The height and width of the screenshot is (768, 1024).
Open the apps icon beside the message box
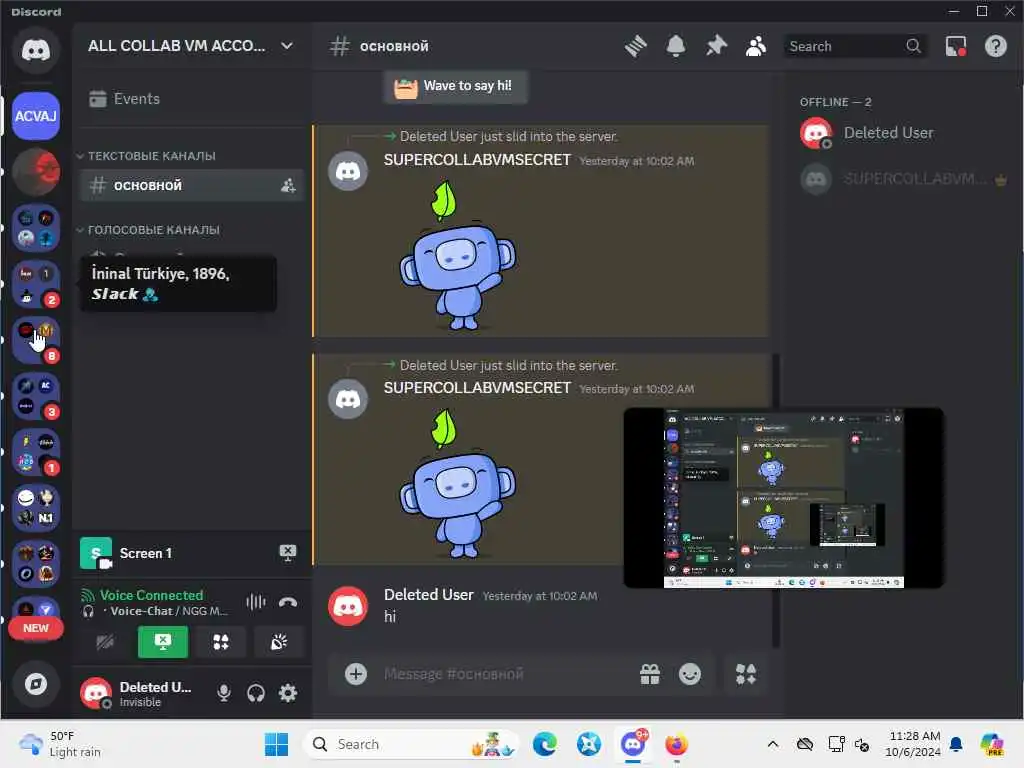(x=746, y=674)
